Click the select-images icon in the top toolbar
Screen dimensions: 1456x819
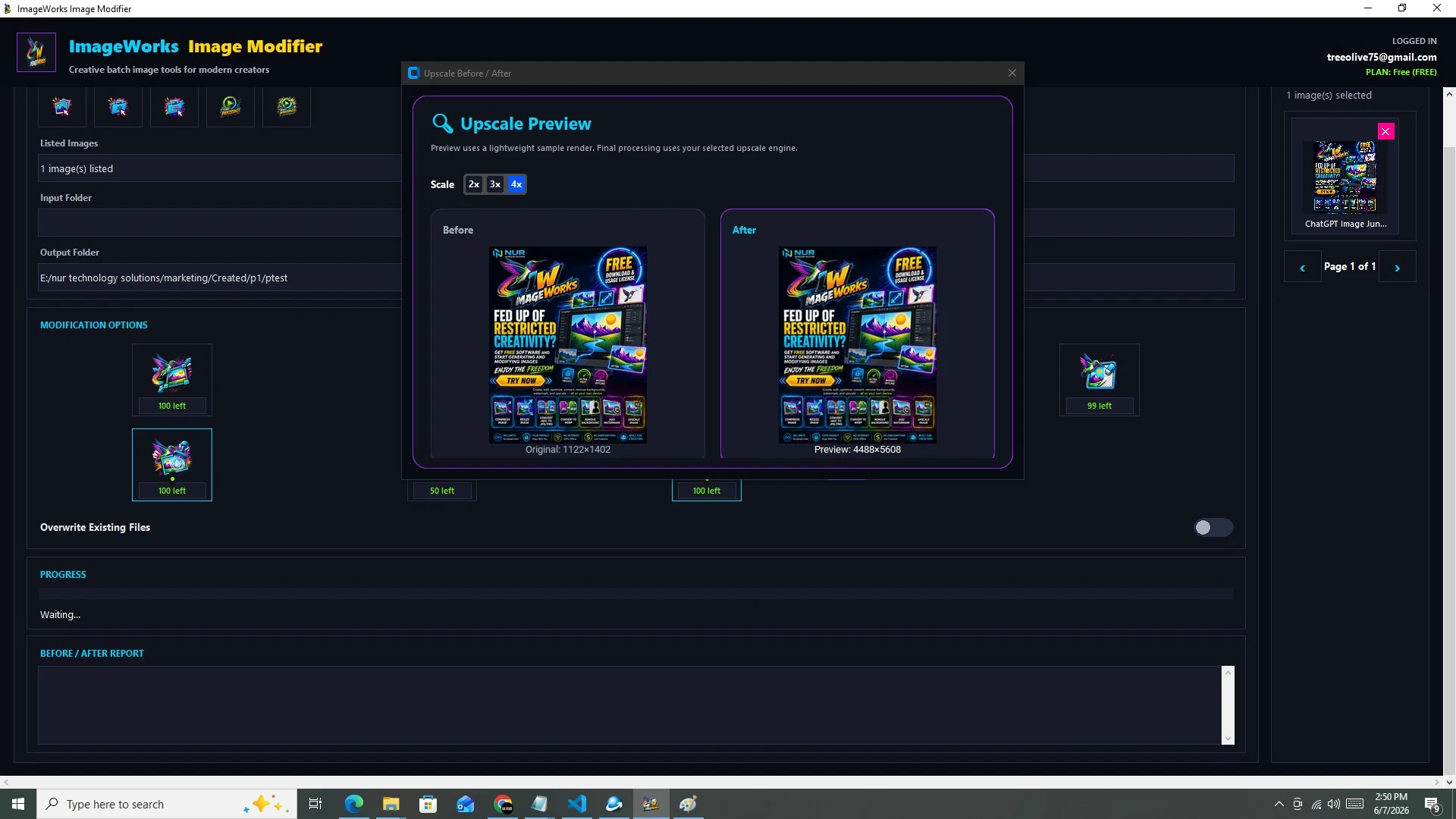tap(62, 107)
